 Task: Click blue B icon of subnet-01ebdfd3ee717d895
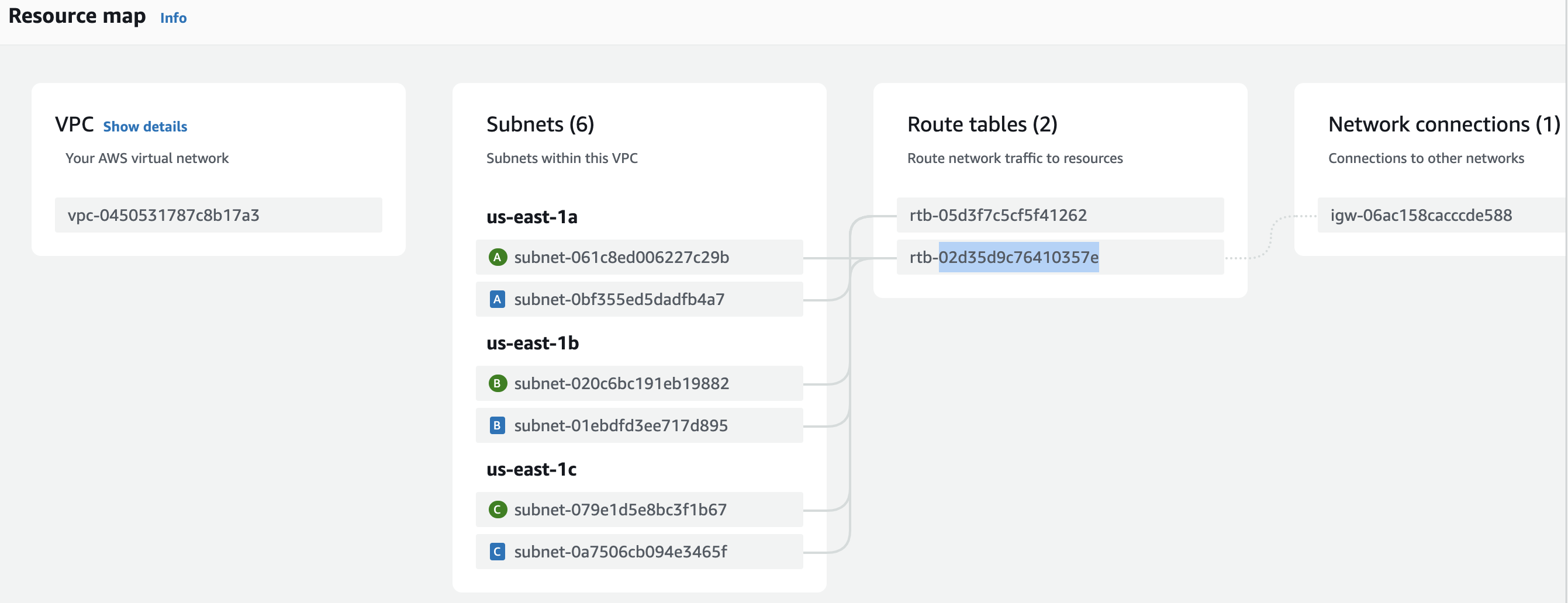click(498, 425)
